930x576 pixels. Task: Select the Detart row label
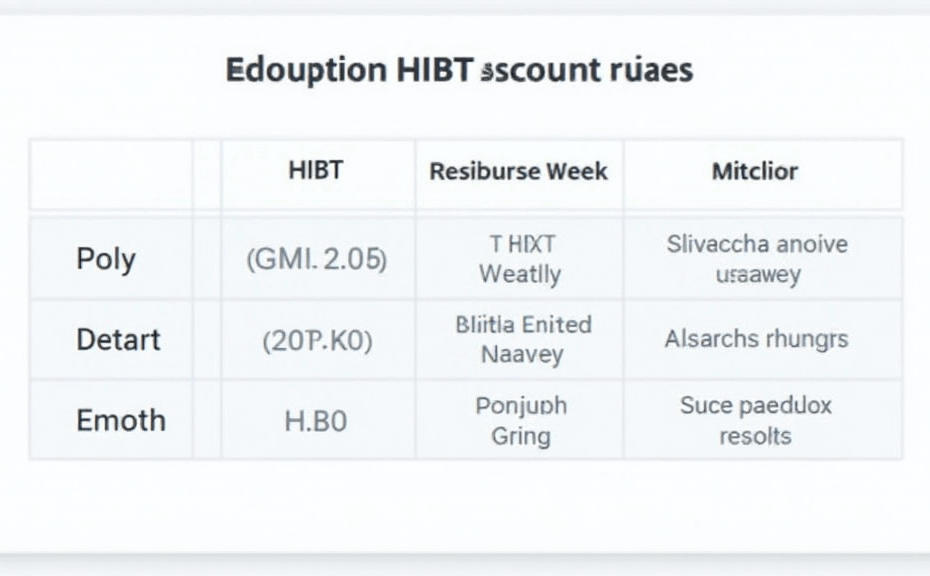click(x=117, y=339)
